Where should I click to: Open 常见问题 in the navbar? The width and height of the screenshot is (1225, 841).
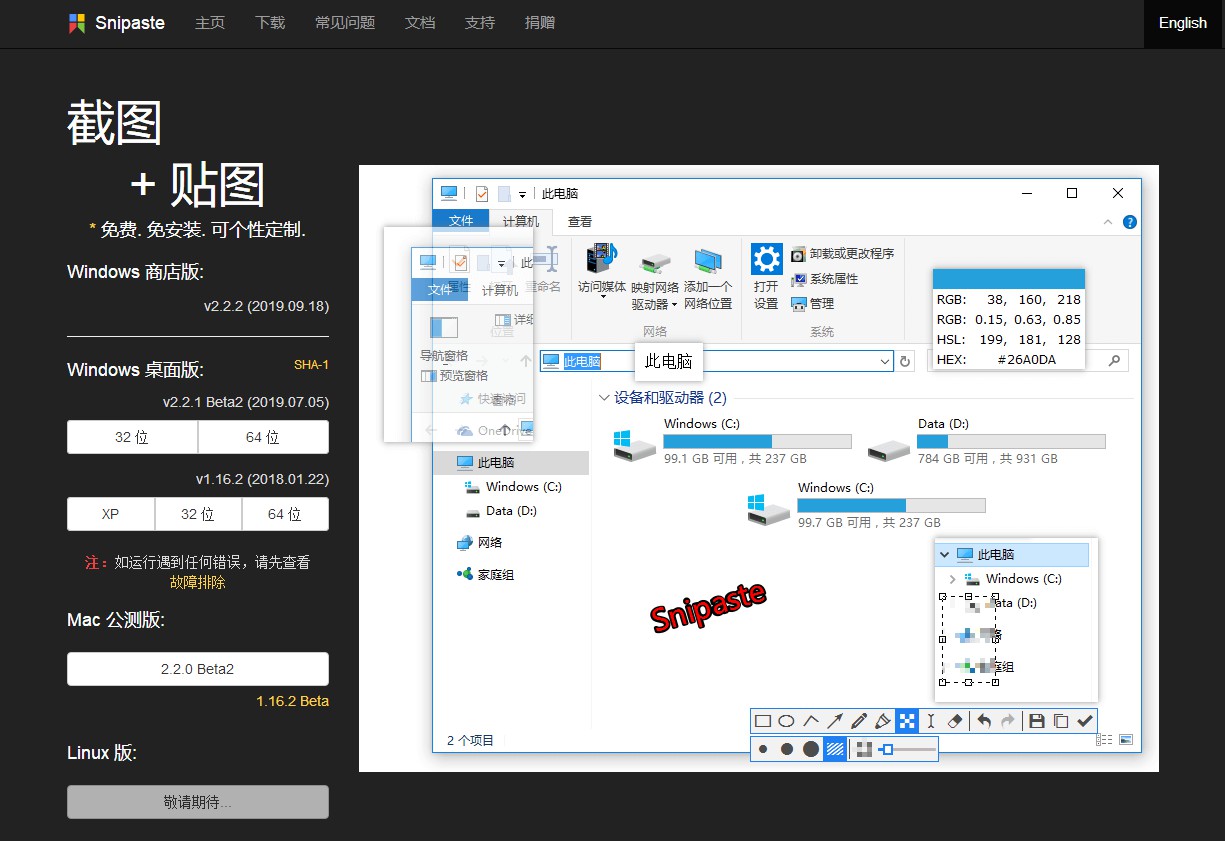click(x=345, y=23)
